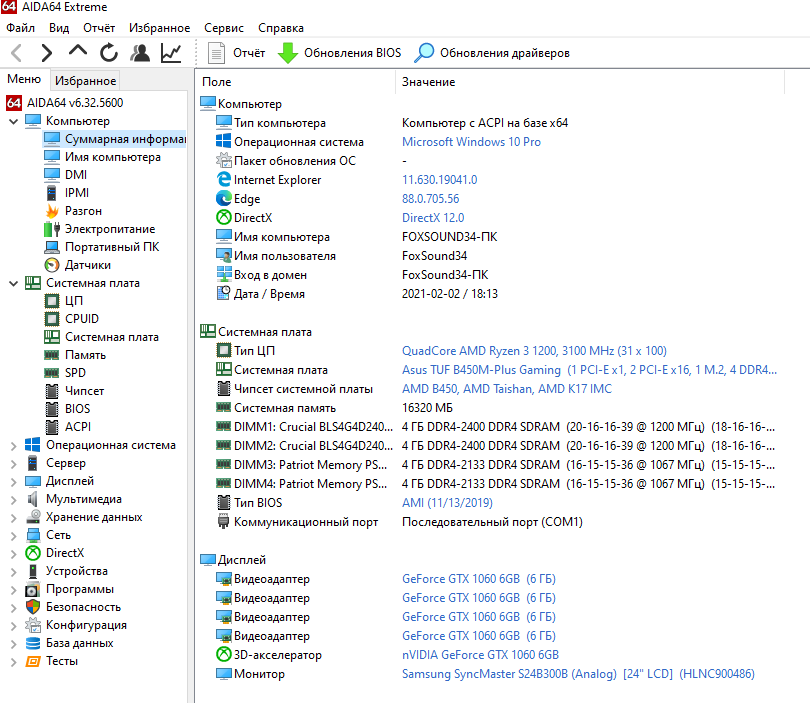The width and height of the screenshot is (810, 703).
Task: Click the Датчики gauge icon
Action: coord(52,265)
